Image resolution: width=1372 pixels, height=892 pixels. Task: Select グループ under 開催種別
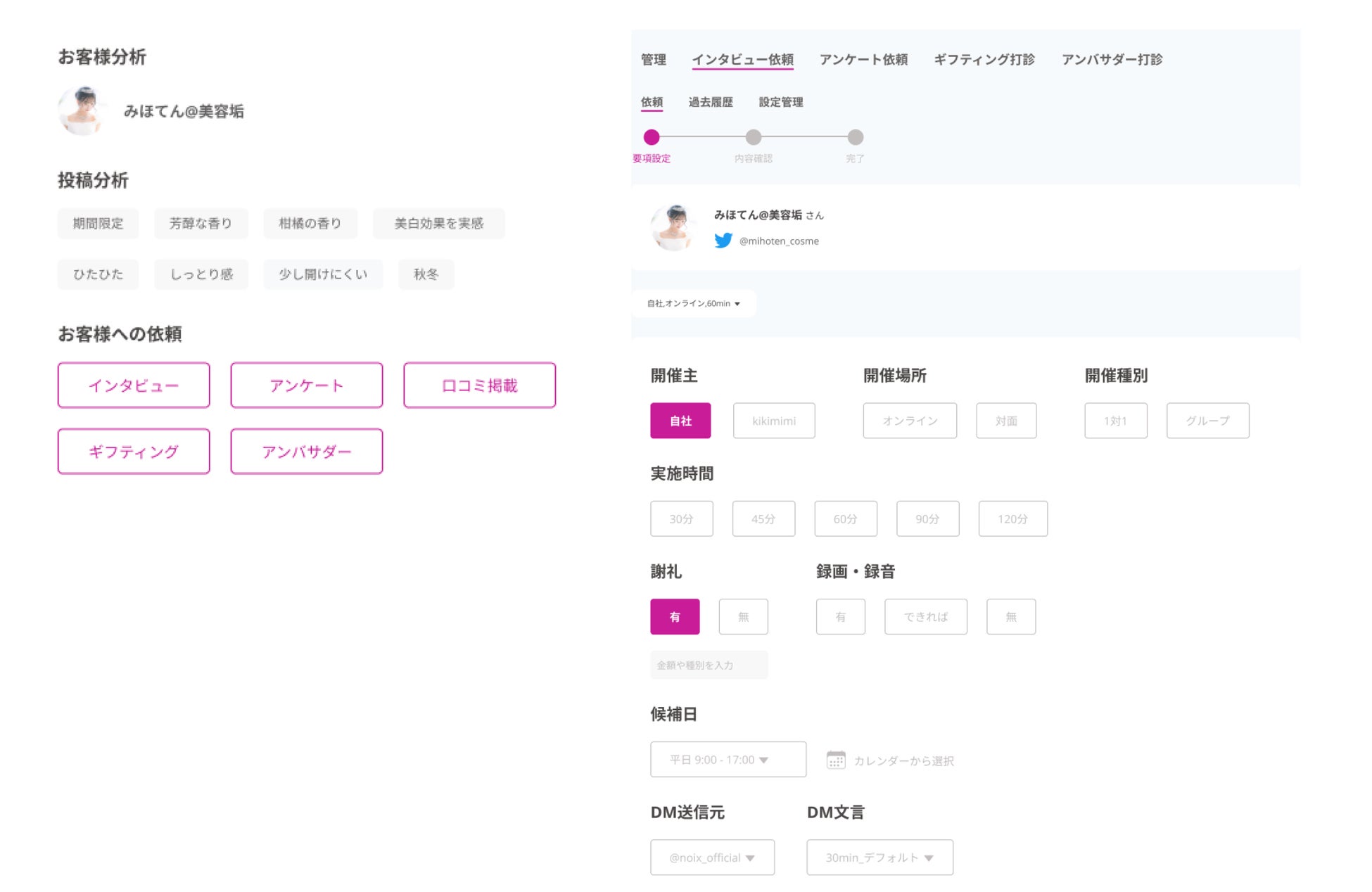[1207, 420]
